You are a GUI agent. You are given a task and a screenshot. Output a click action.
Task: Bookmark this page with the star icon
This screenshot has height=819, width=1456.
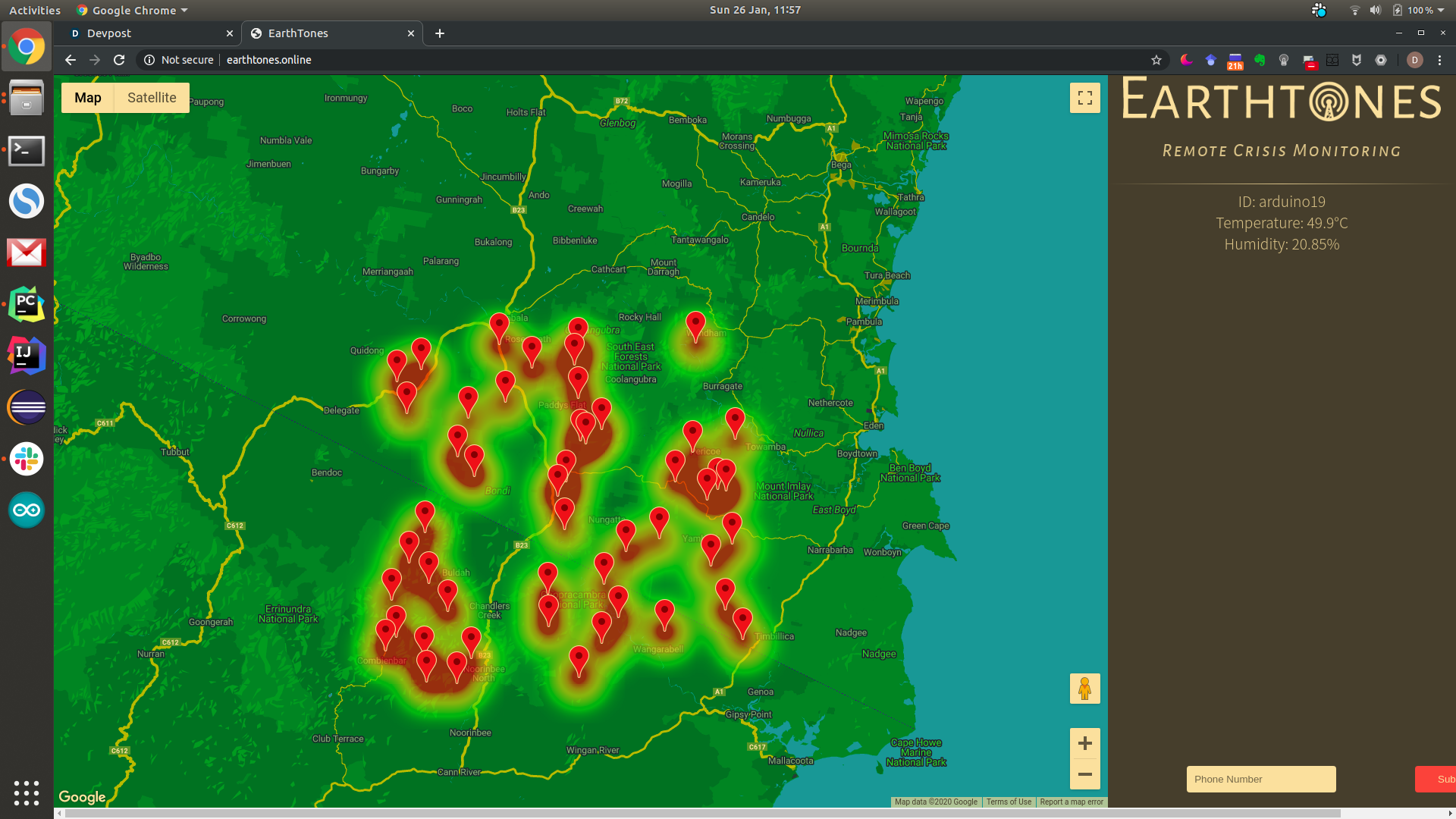point(1156,60)
